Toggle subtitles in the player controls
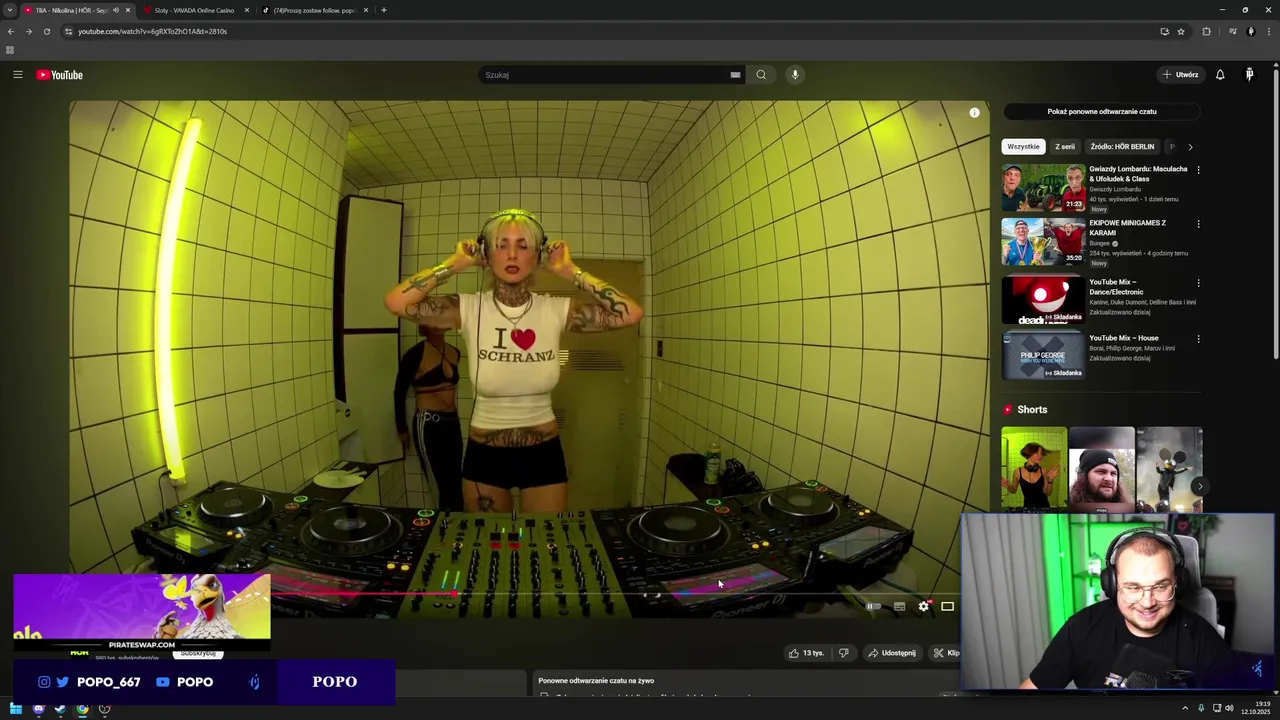 899,606
